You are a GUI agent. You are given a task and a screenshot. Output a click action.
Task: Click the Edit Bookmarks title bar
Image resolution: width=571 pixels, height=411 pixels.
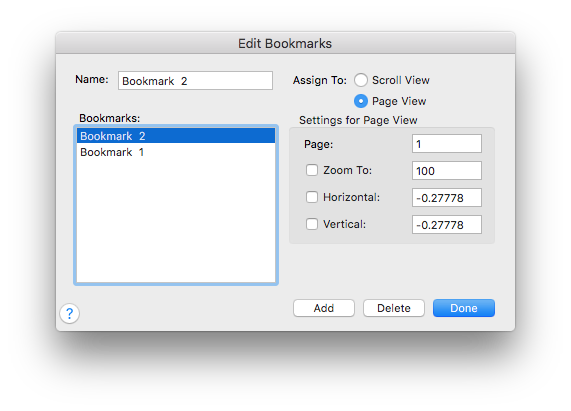pyautogui.click(x=285, y=43)
